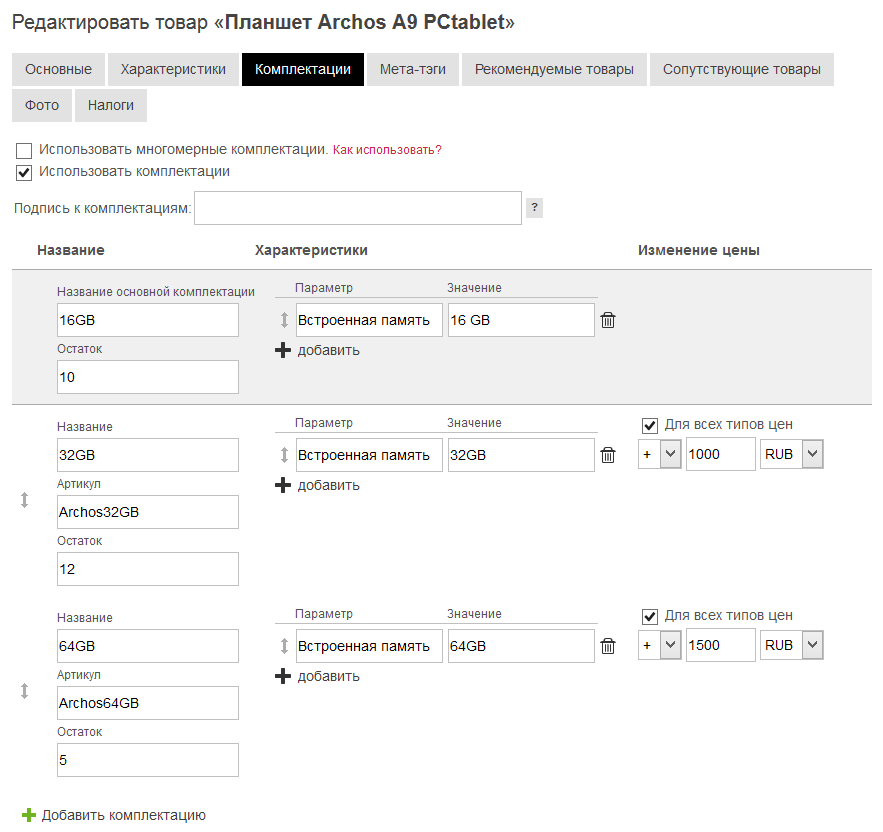Image resolution: width=883 pixels, height=832 pixels.
Task: Click trash icon for 32GB characteristic
Action: (x=608, y=456)
